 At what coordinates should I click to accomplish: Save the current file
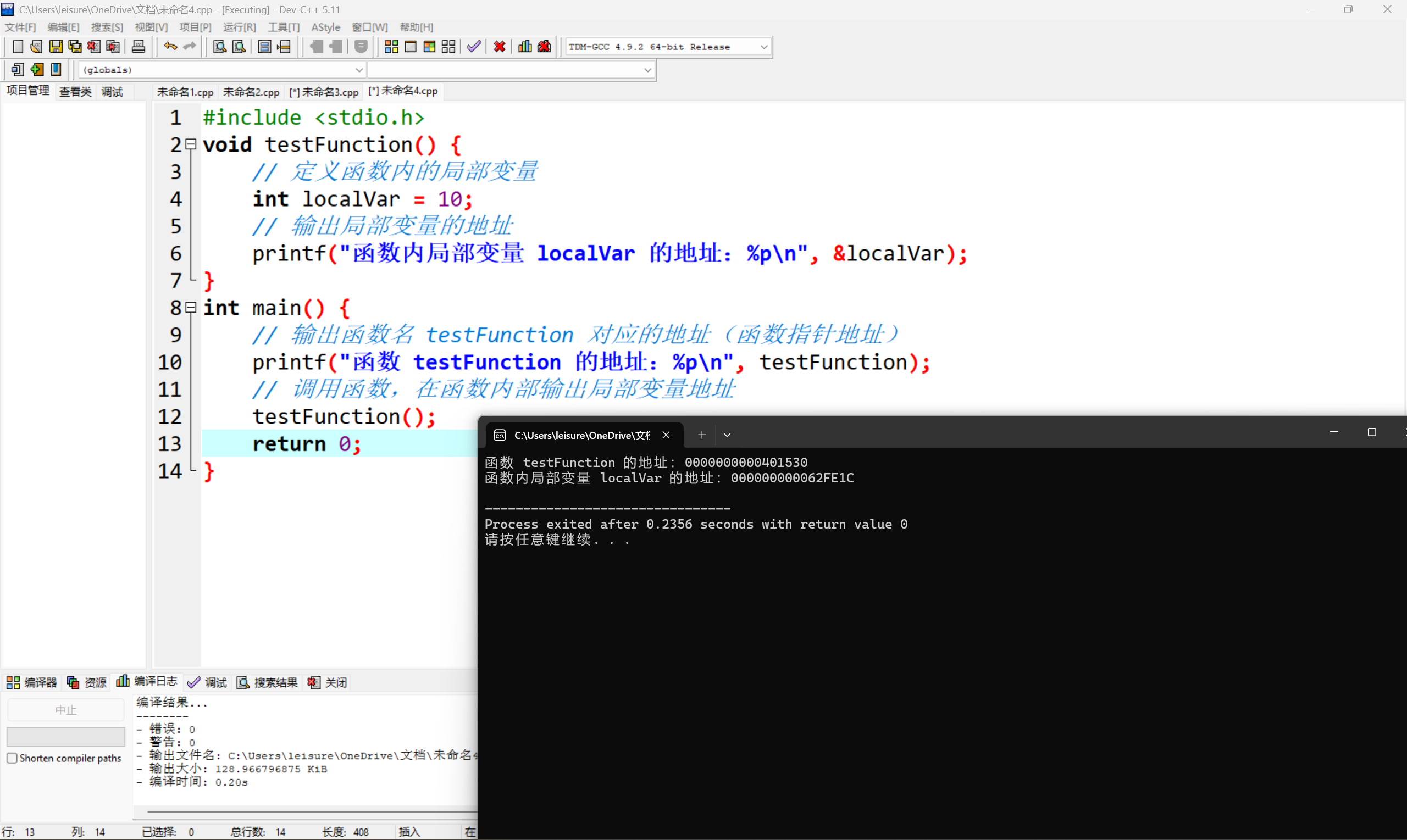click(x=55, y=46)
